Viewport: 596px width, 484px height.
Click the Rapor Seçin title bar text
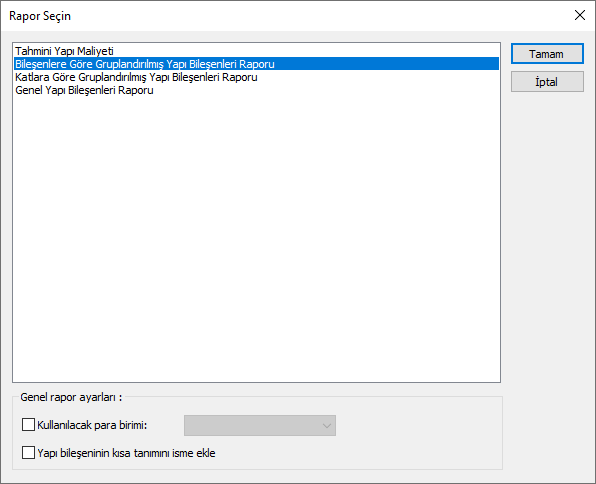click(40, 16)
